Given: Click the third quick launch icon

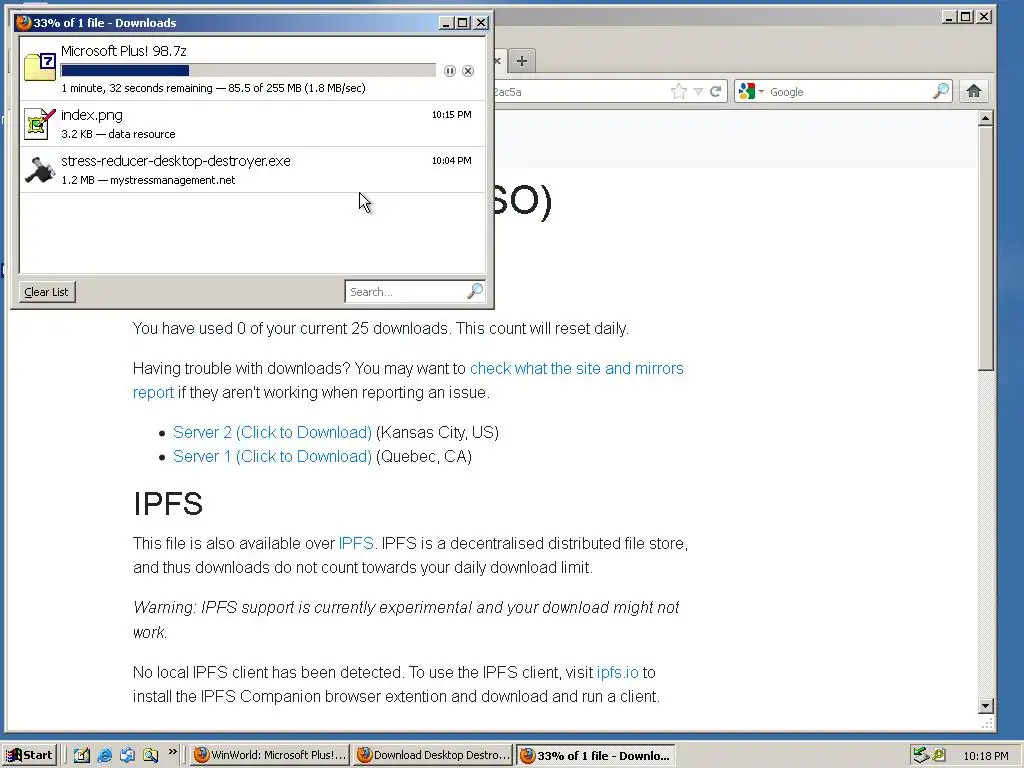Looking at the screenshot, I should (127, 755).
